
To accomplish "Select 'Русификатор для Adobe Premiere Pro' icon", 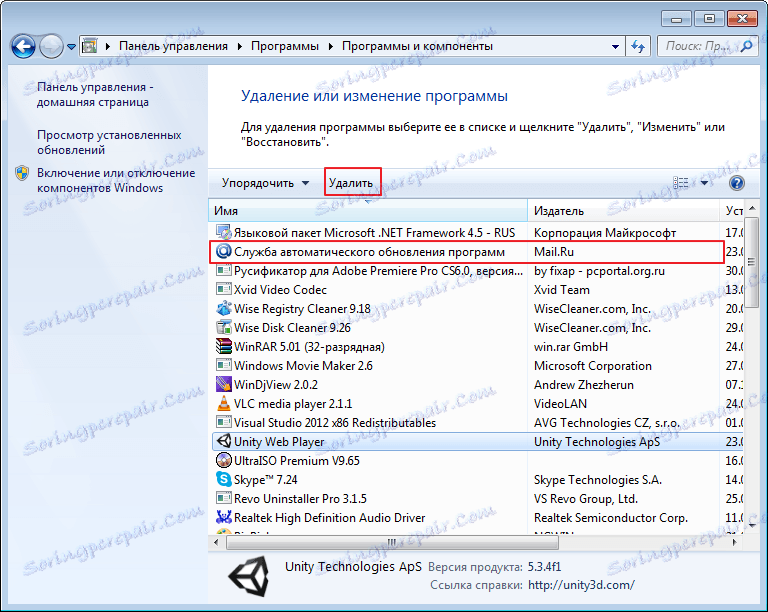I will coord(224,270).
